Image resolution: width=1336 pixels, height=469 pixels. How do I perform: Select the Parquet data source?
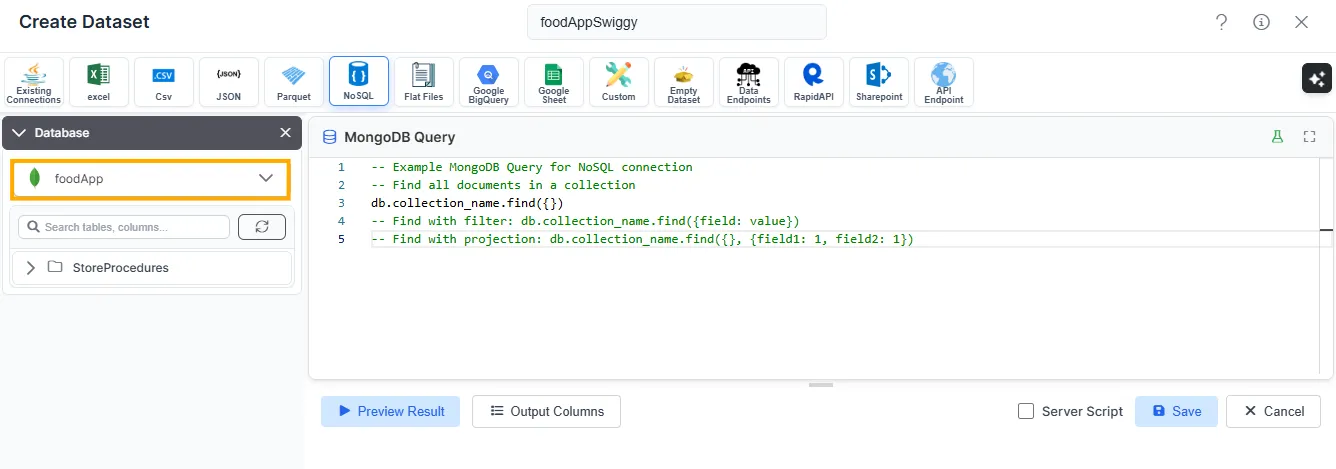294,82
